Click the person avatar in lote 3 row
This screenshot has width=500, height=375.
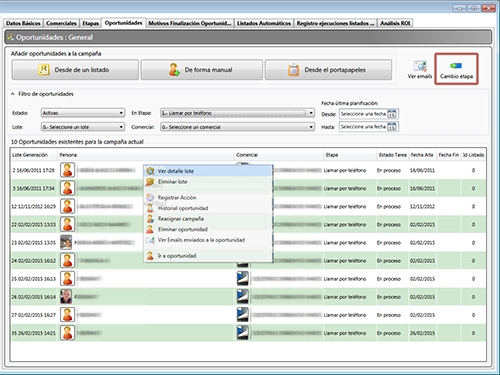(67, 188)
